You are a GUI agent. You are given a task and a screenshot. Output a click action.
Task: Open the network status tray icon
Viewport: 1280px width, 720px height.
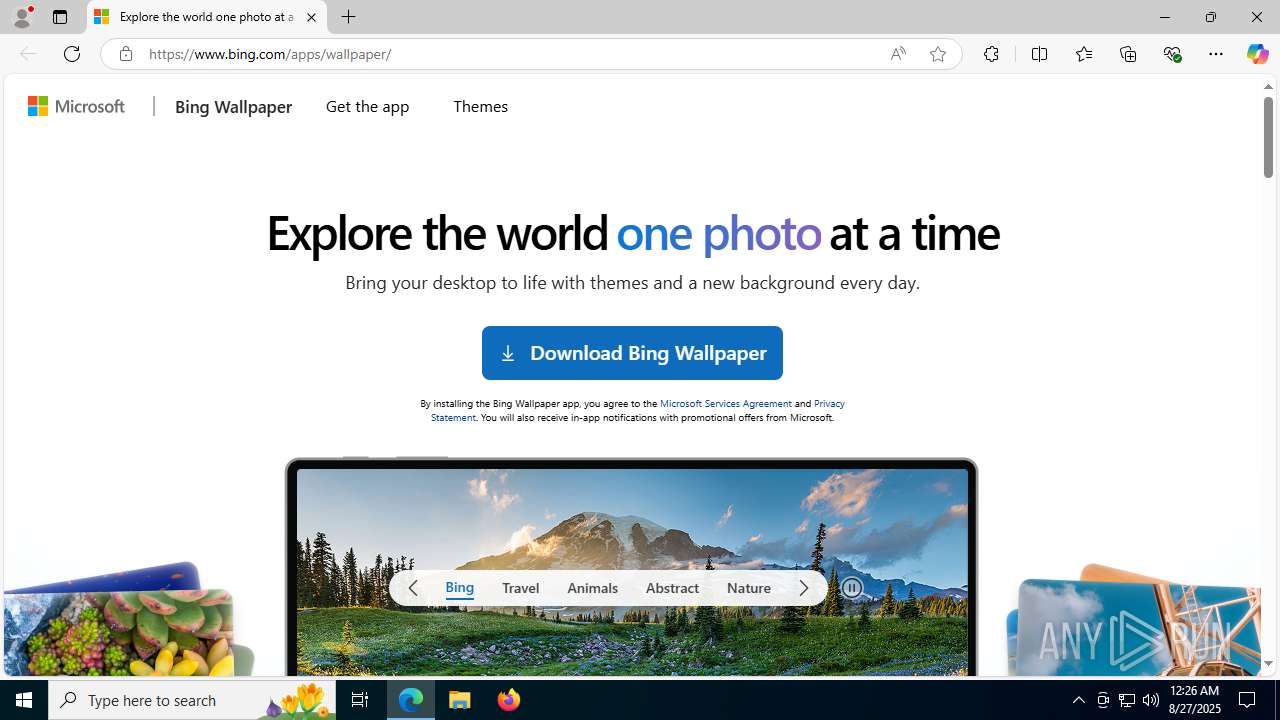coord(1127,700)
